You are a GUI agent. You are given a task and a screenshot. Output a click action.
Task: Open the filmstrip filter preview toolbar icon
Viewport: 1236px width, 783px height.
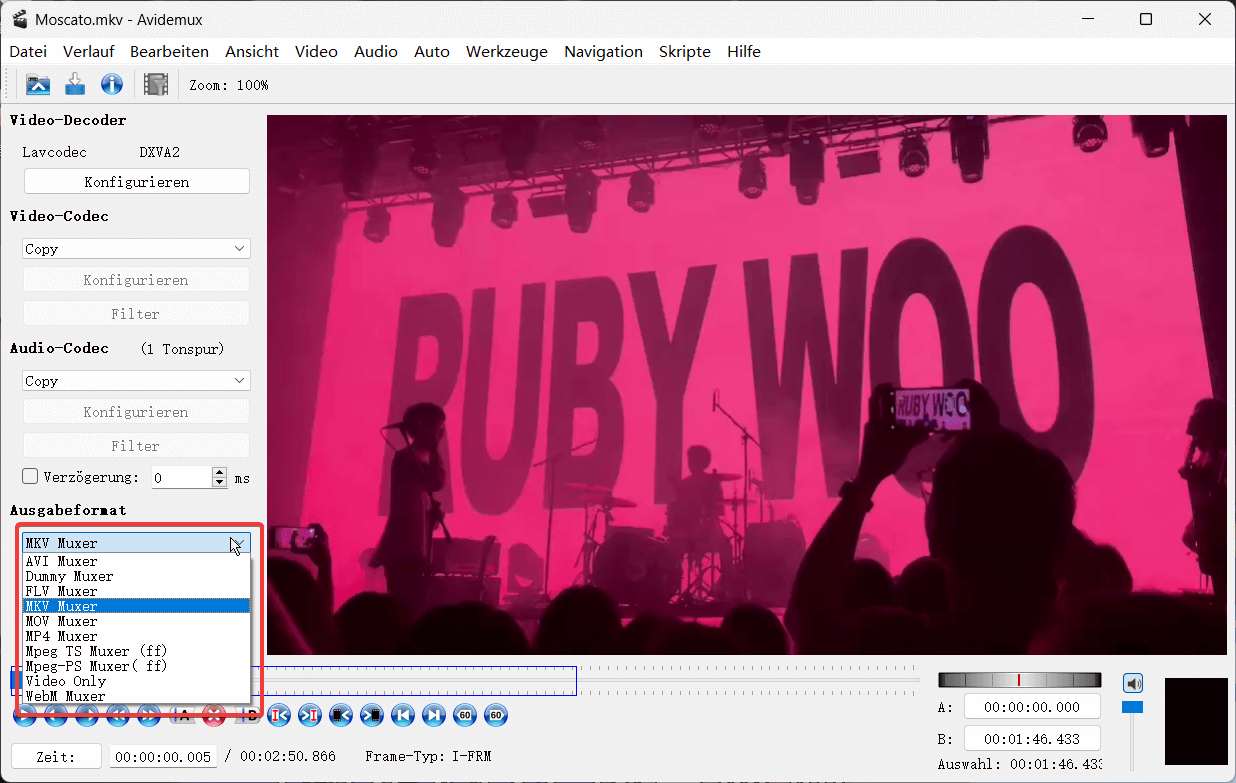pyautogui.click(x=156, y=85)
